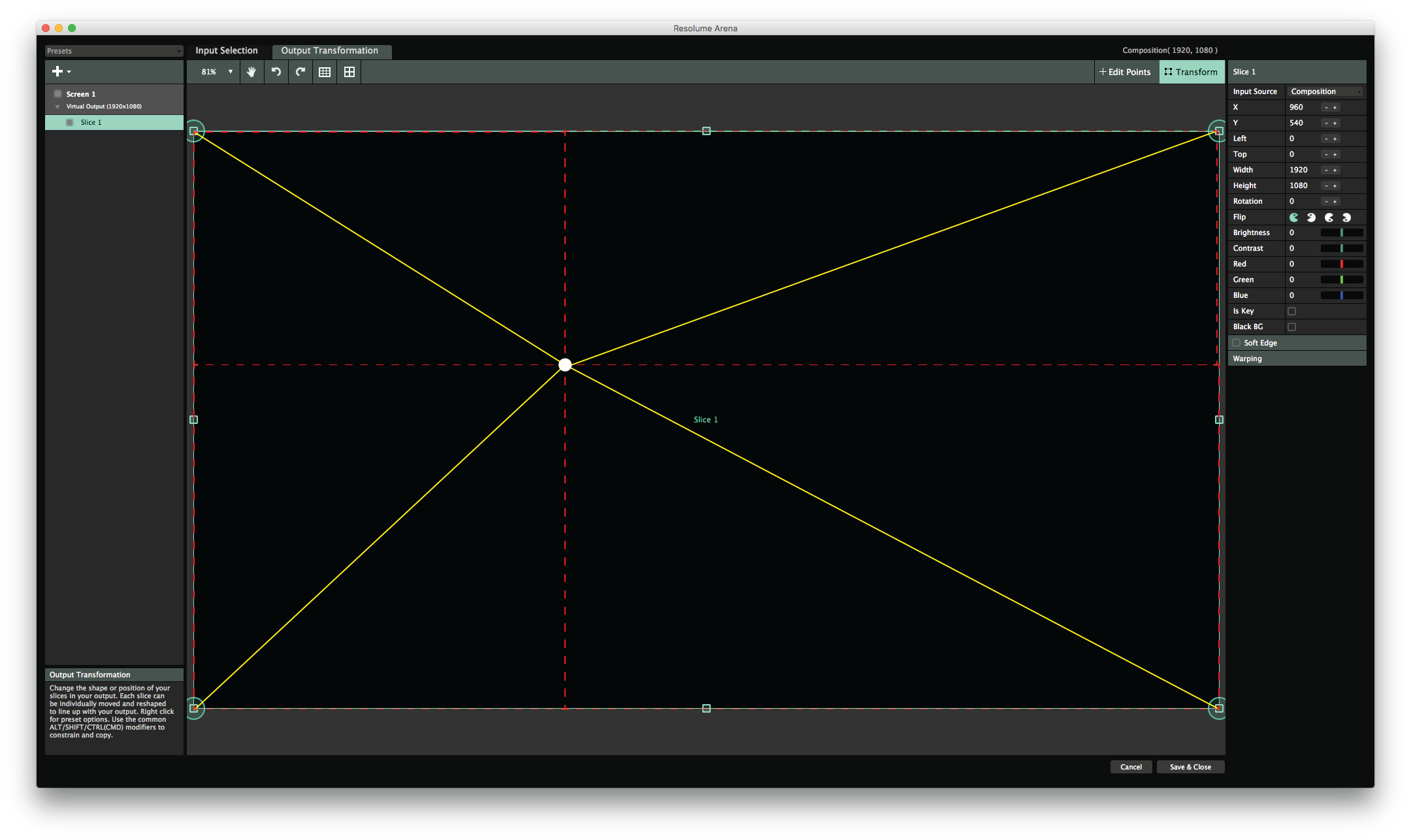Click the undo arrow icon

[276, 72]
